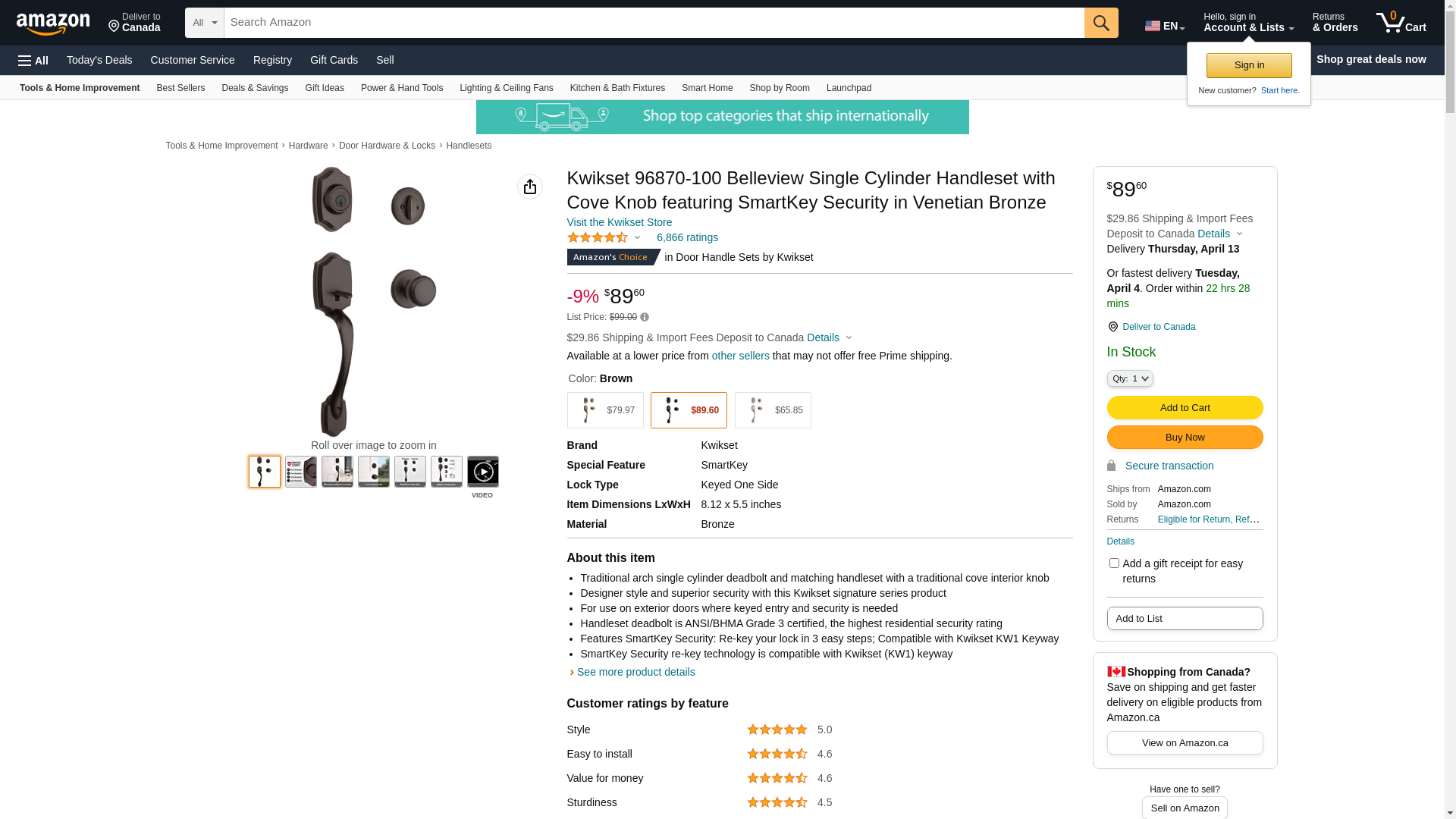Click the search magnifier button
The width and height of the screenshot is (1456, 819).
[1100, 23]
